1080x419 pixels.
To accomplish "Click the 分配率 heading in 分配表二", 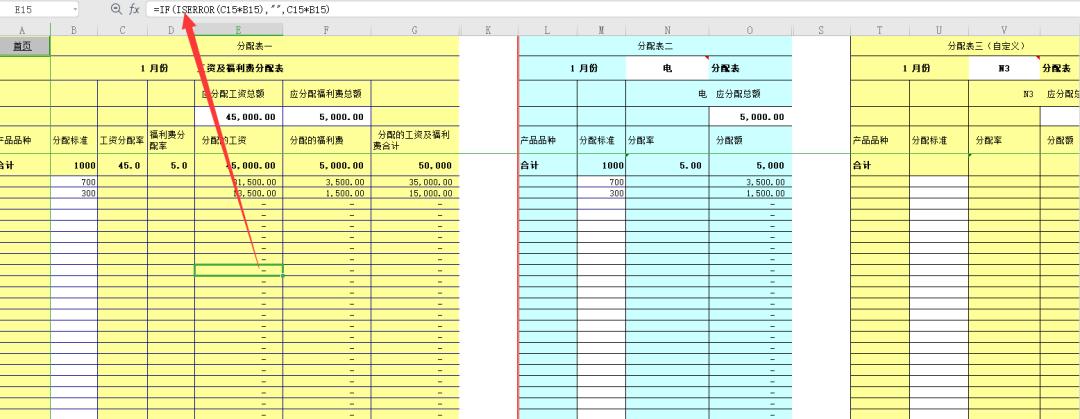I will [641, 141].
